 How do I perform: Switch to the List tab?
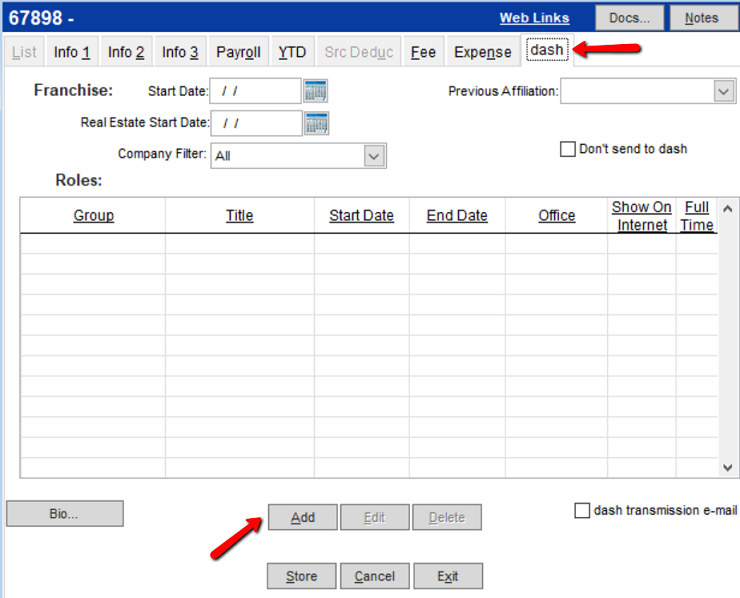[24, 51]
